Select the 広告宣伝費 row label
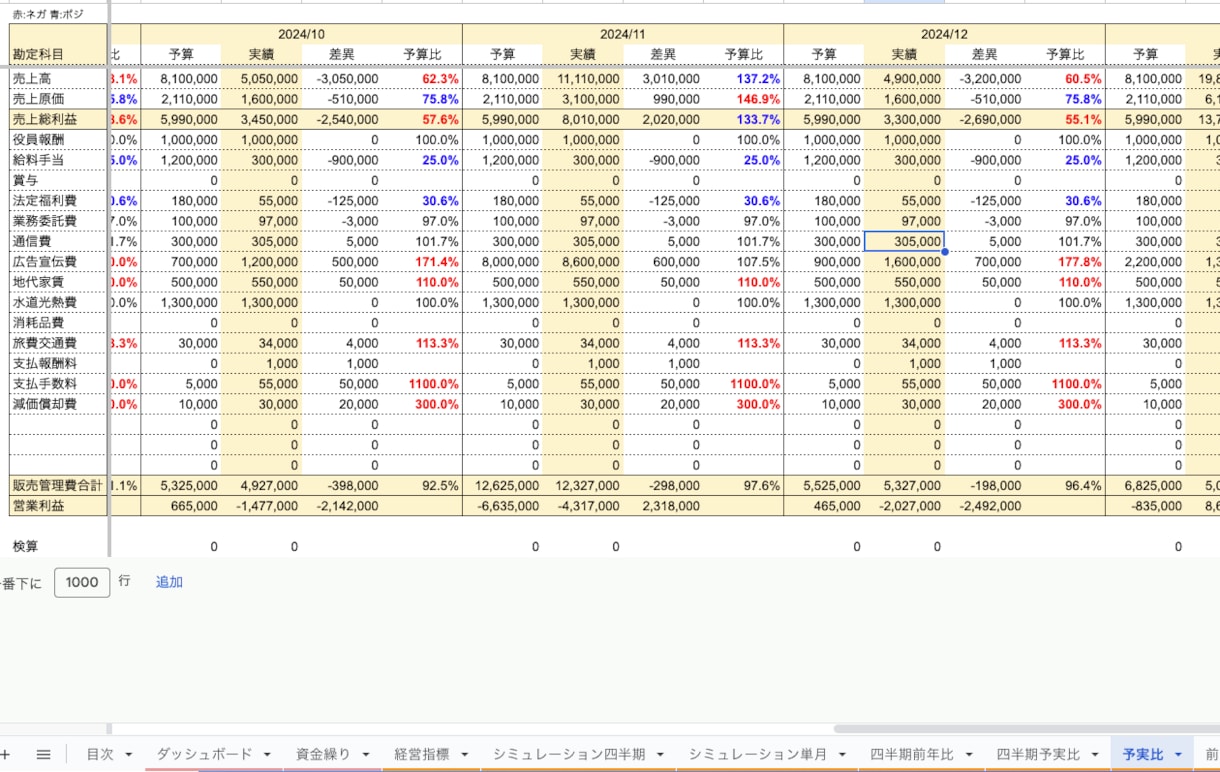The width and height of the screenshot is (1220, 772). pos(57,261)
